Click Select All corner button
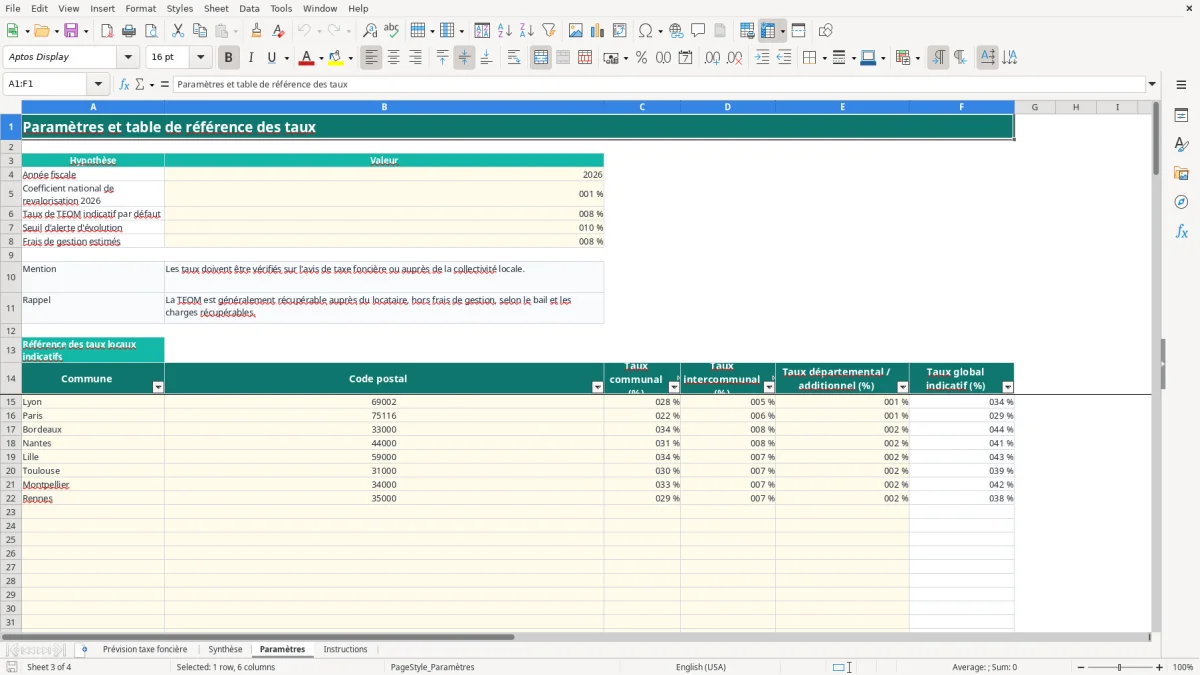 [11, 107]
